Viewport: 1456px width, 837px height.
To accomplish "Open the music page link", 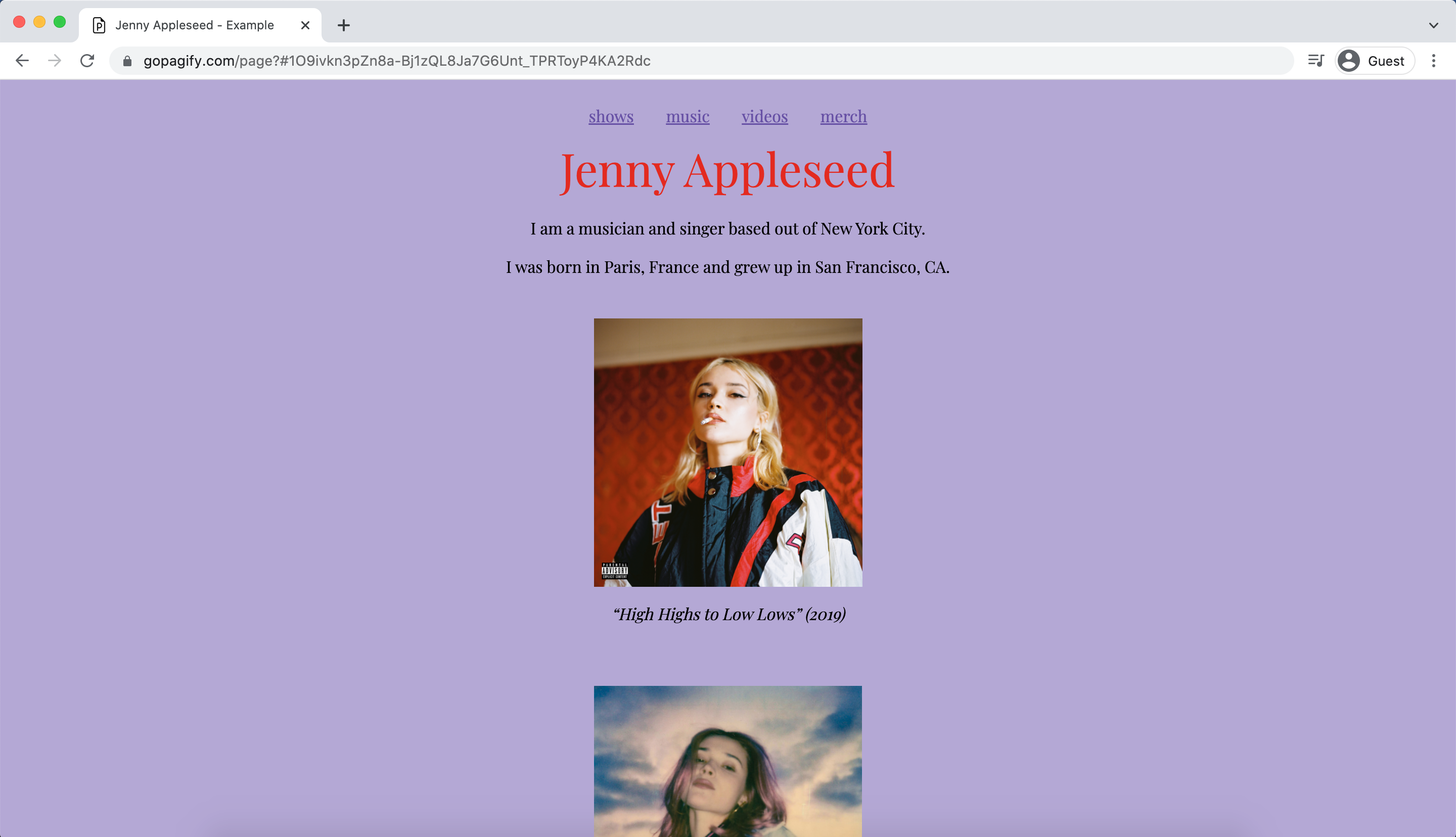I will [x=688, y=117].
